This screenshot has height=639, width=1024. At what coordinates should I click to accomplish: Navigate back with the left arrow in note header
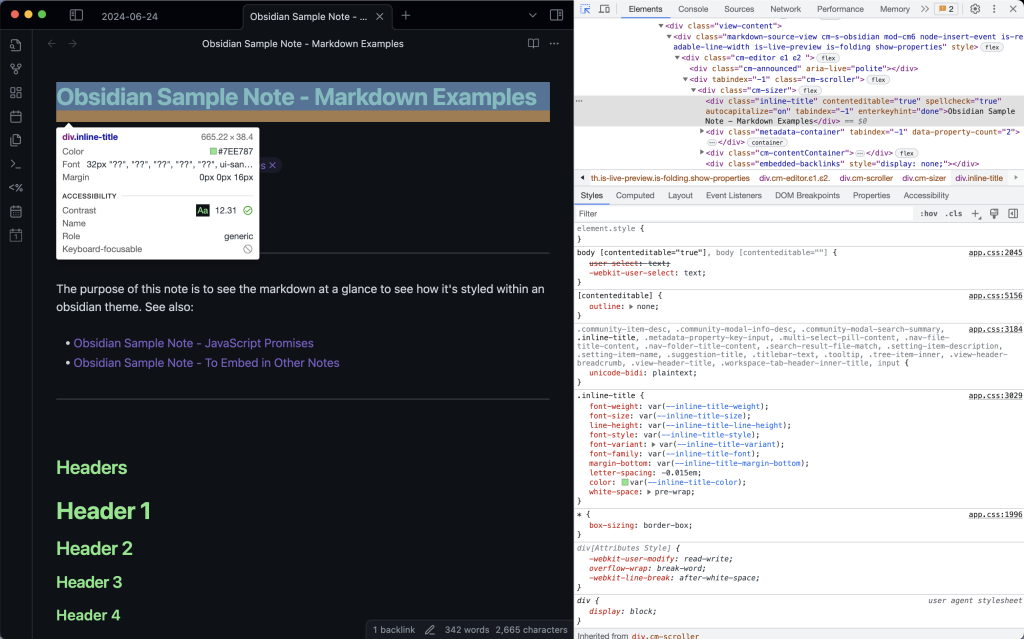(52, 44)
